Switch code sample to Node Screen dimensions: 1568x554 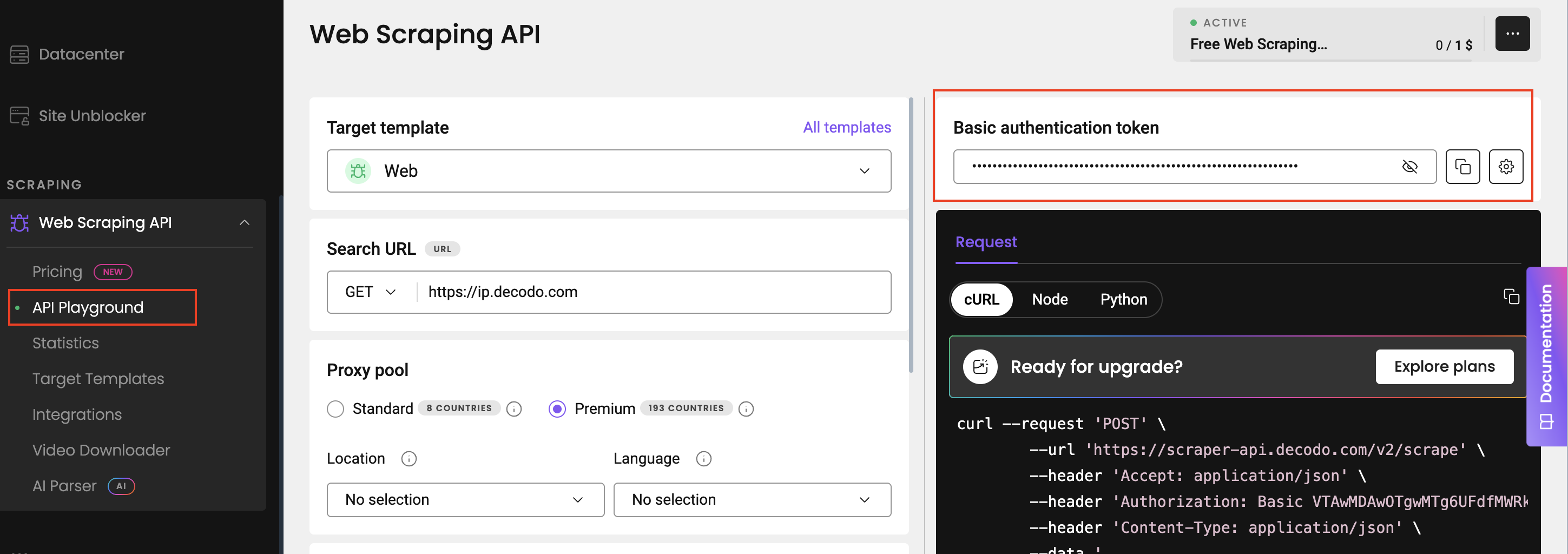(1050, 300)
